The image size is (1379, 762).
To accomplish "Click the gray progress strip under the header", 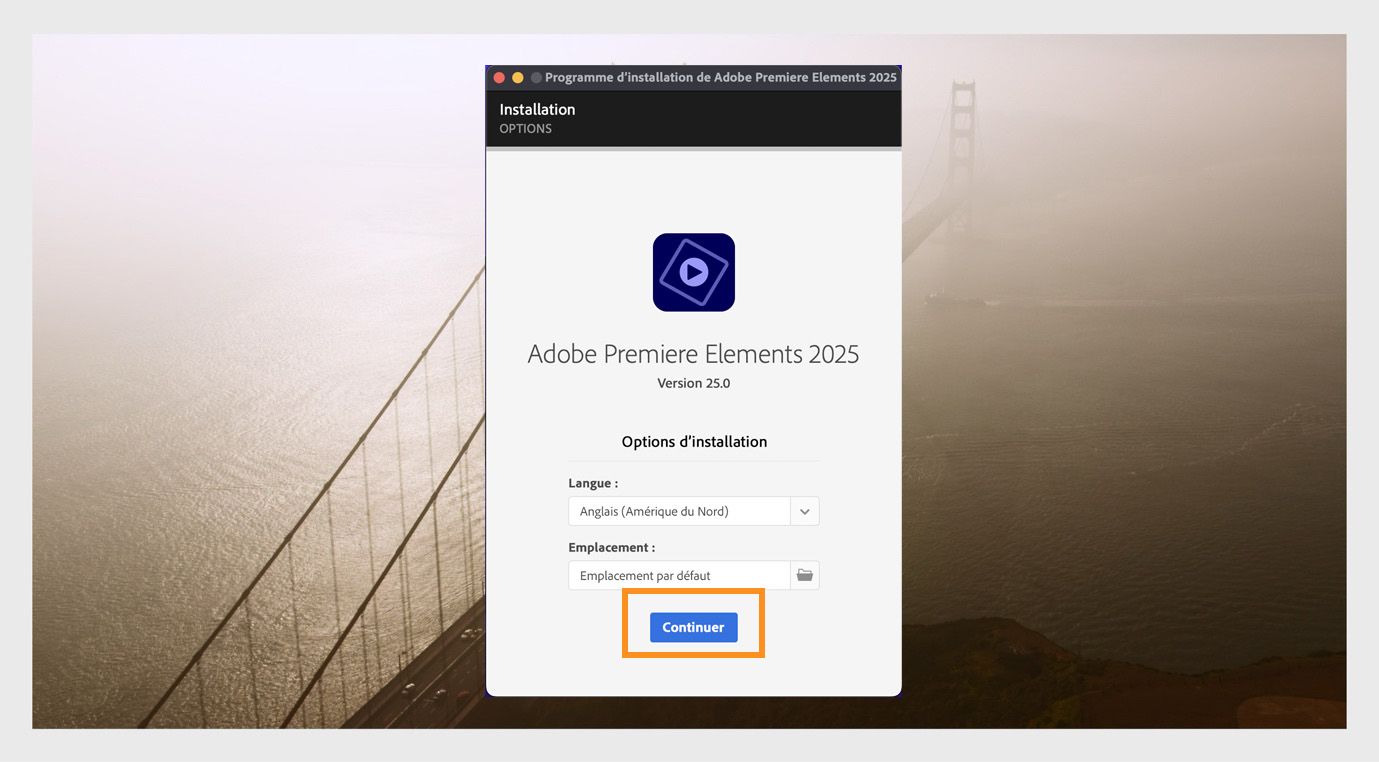I will pos(694,149).
